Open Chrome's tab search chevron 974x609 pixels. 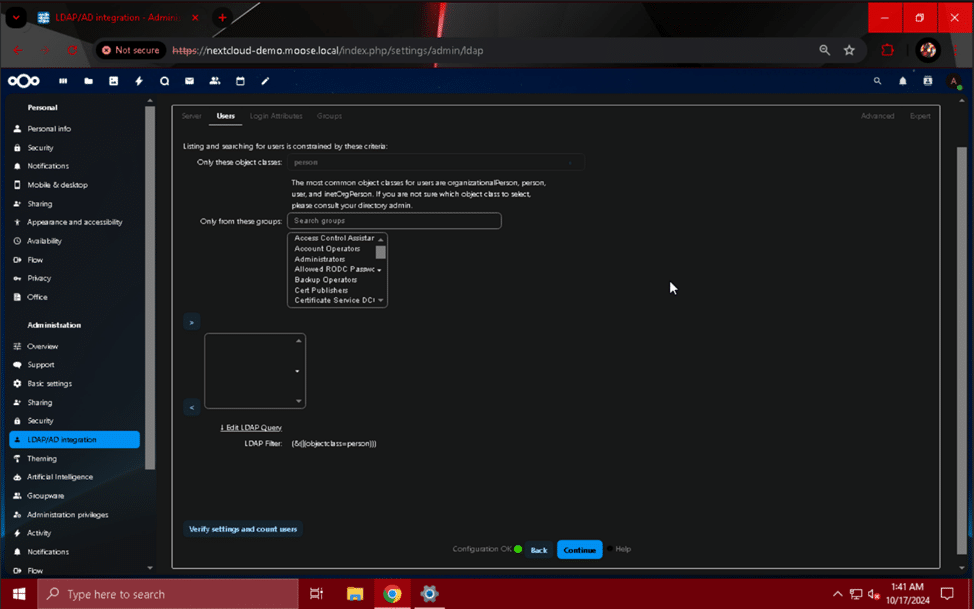tap(16, 17)
